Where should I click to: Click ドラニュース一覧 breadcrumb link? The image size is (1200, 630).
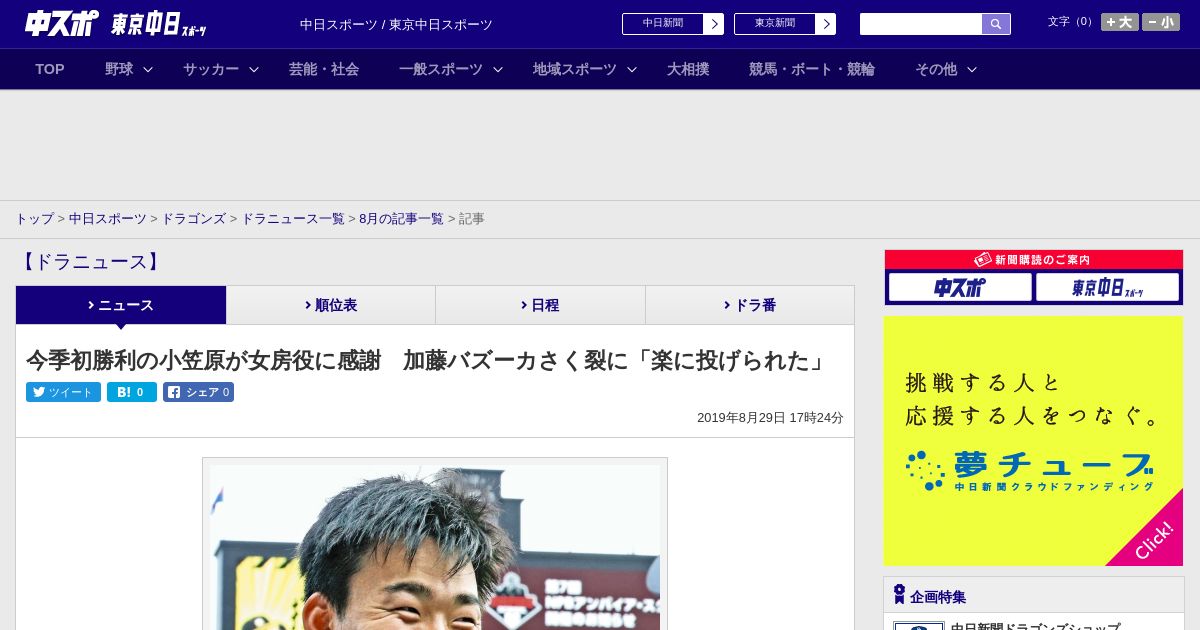coord(293,219)
